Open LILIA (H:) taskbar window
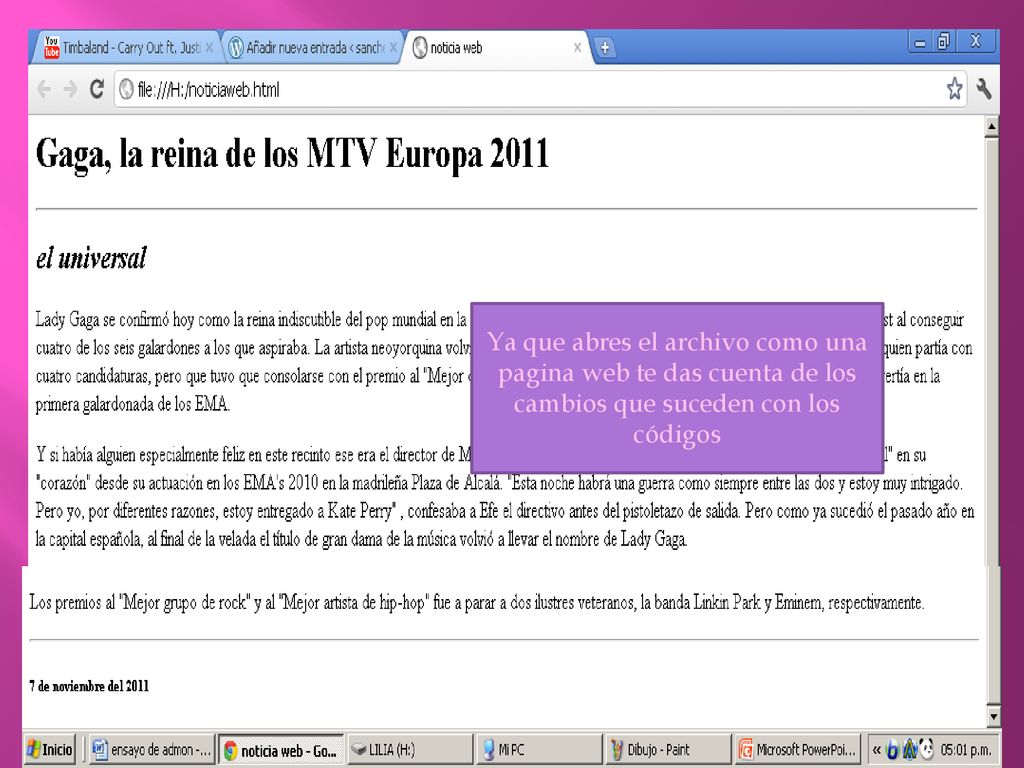Screen dimensions: 1024x768 click(x=409, y=750)
